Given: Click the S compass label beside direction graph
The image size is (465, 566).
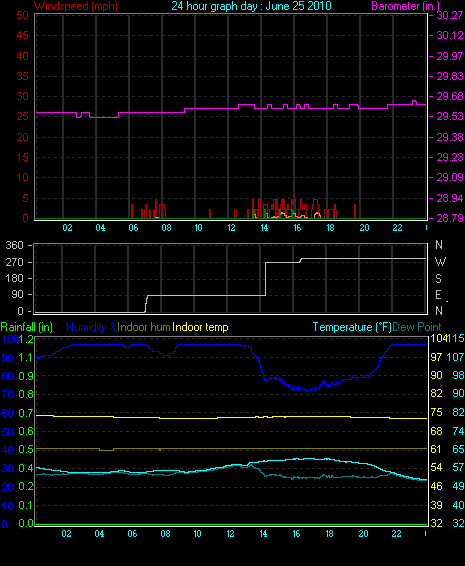Looking at the screenshot, I should click(438, 279).
